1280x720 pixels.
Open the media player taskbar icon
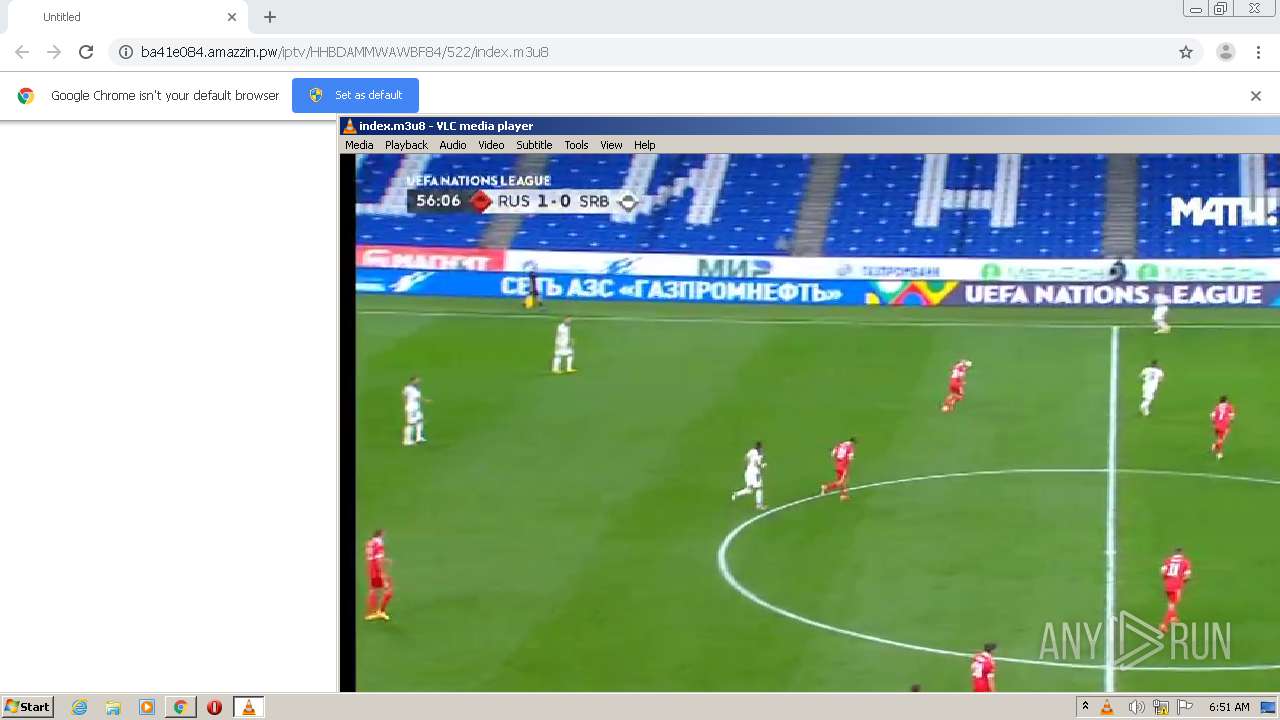[x=147, y=707]
